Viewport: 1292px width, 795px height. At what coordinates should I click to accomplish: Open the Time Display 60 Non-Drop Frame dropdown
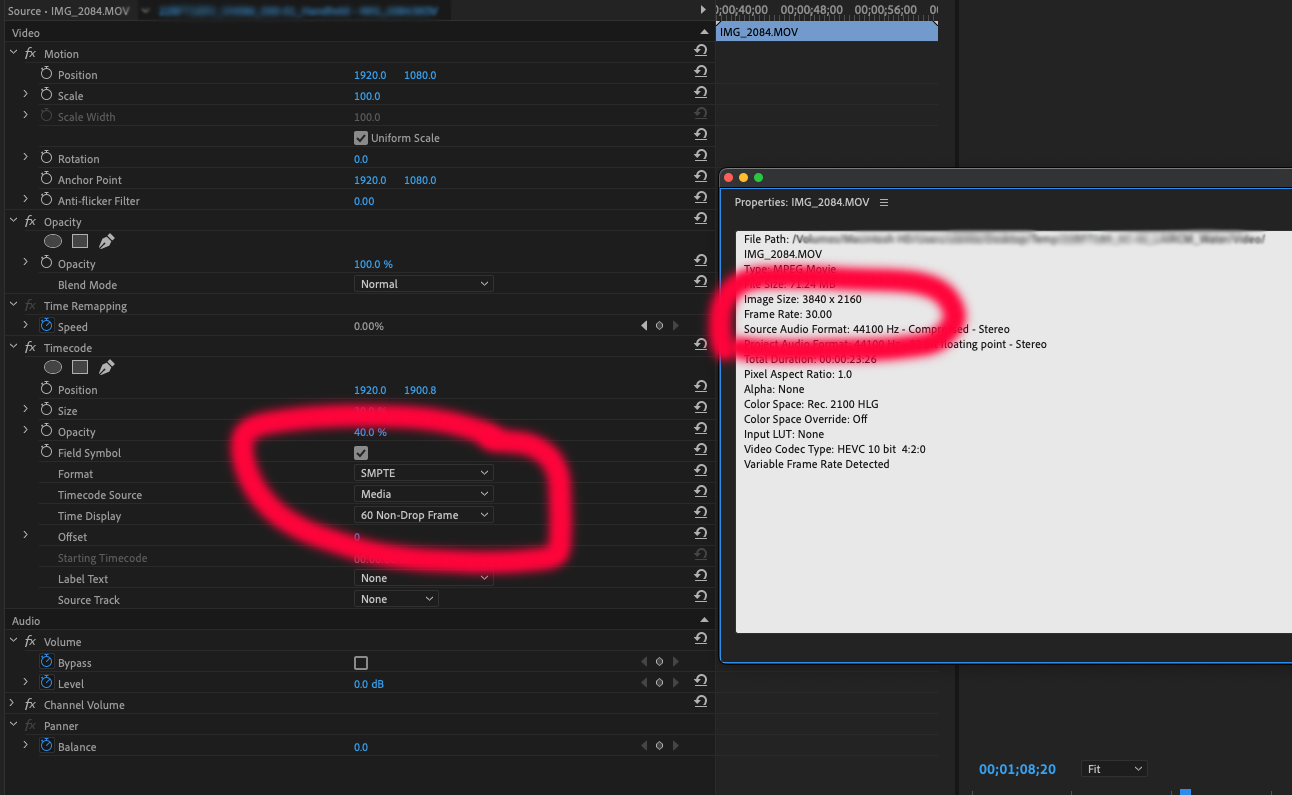(423, 514)
